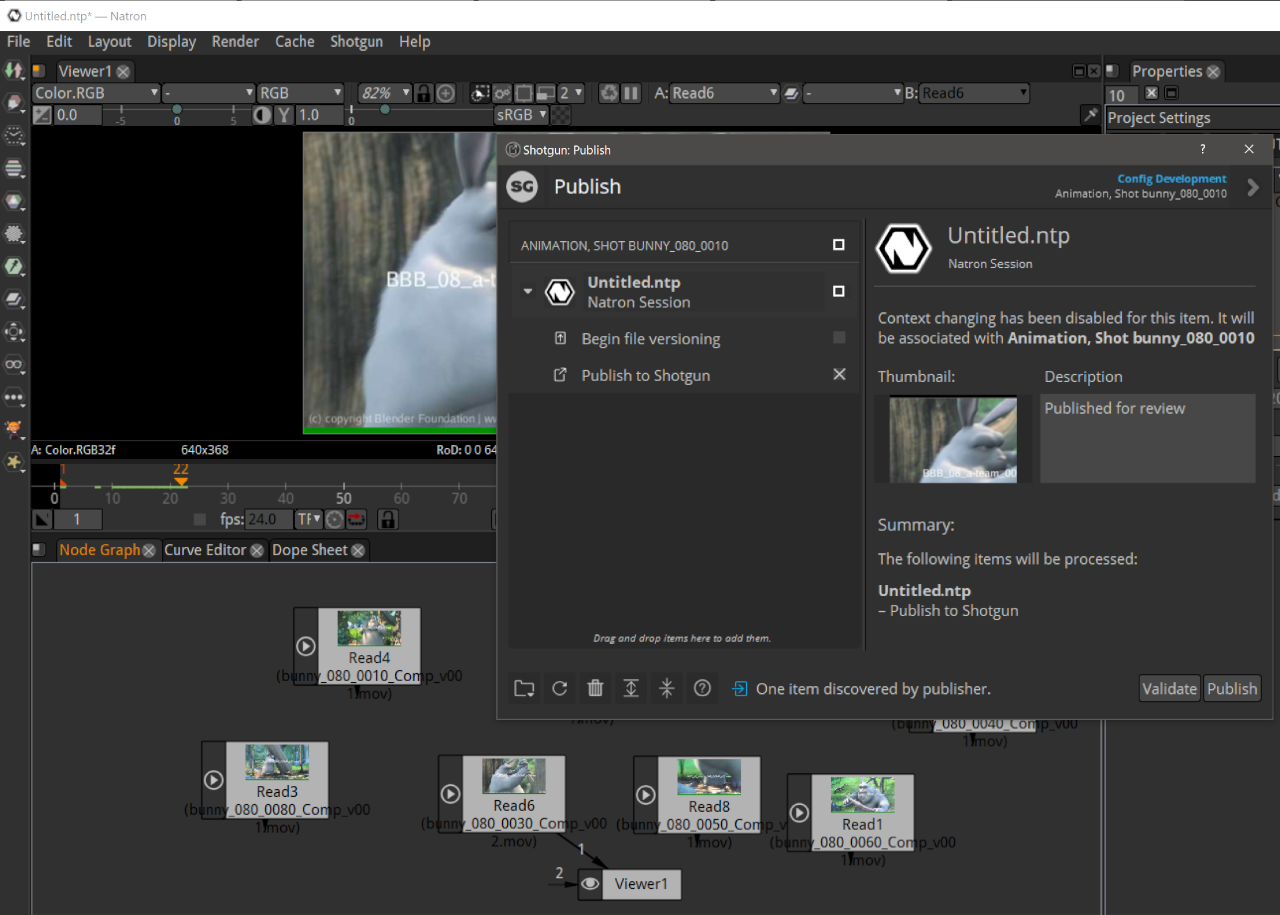Image resolution: width=1280 pixels, height=915 pixels.
Task: Click the viewer center image plus-circle icon
Action: (446, 93)
